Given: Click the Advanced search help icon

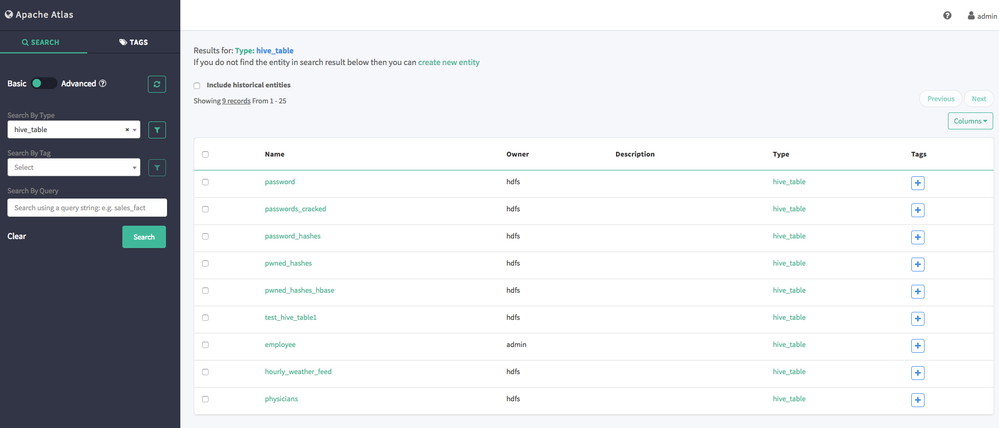Looking at the screenshot, I should coord(103,83).
